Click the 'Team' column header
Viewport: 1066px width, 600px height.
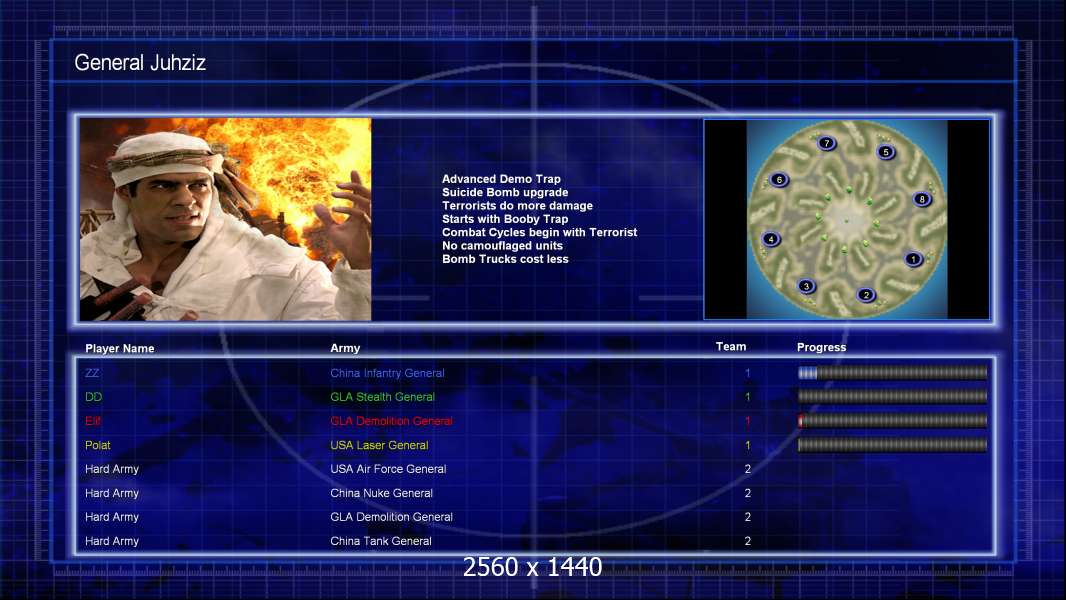(731, 347)
